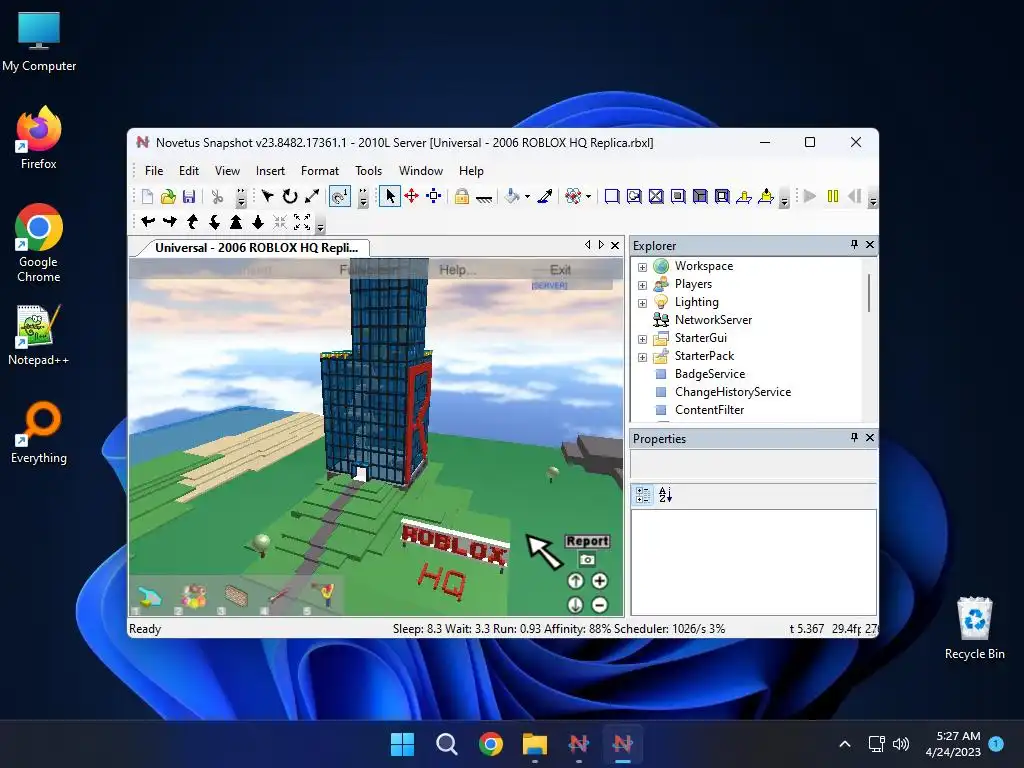Tilt camera down with curved arrow
The height and width of the screenshot is (768, 1024).
[x=214, y=222]
